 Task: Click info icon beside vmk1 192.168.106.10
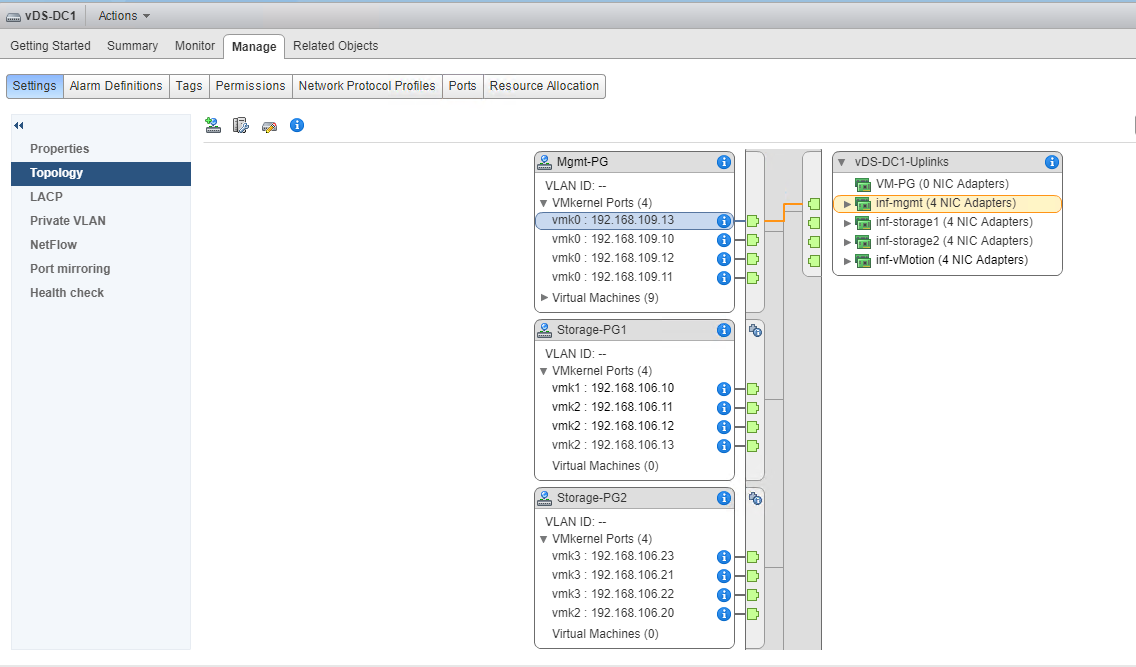(x=724, y=389)
